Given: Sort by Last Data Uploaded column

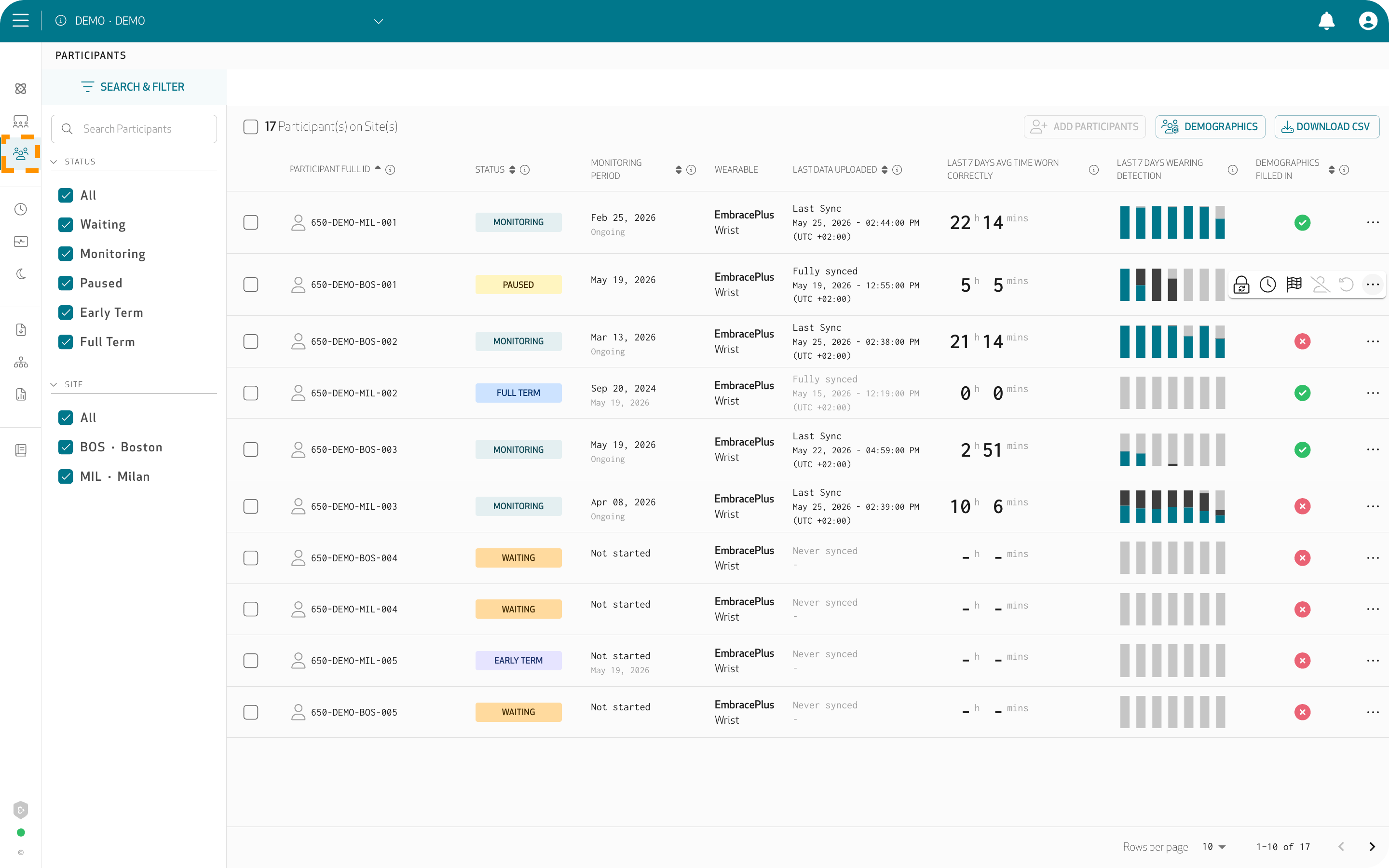Looking at the screenshot, I should [885, 169].
